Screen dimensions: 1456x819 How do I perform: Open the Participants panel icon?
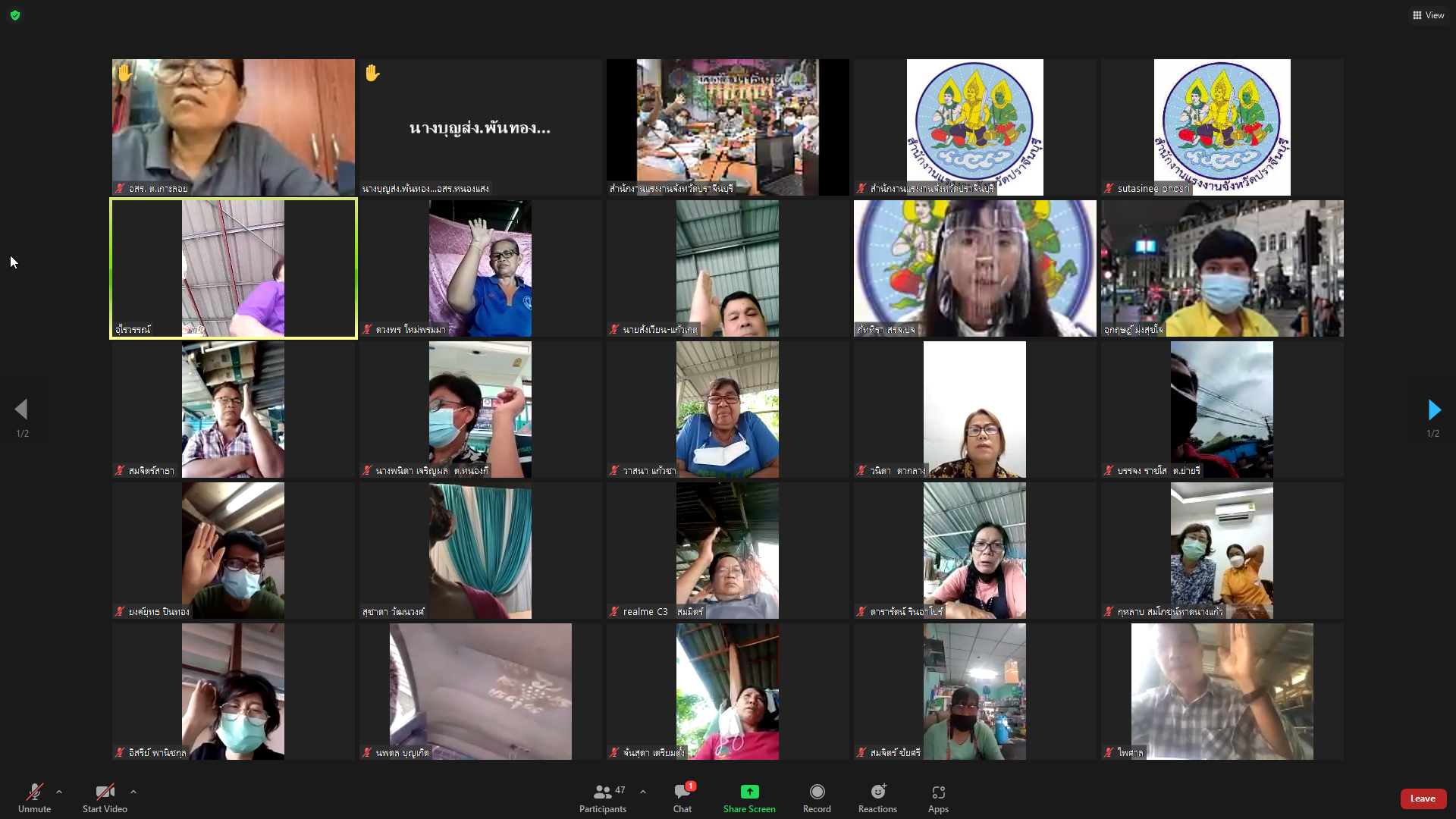click(x=603, y=792)
